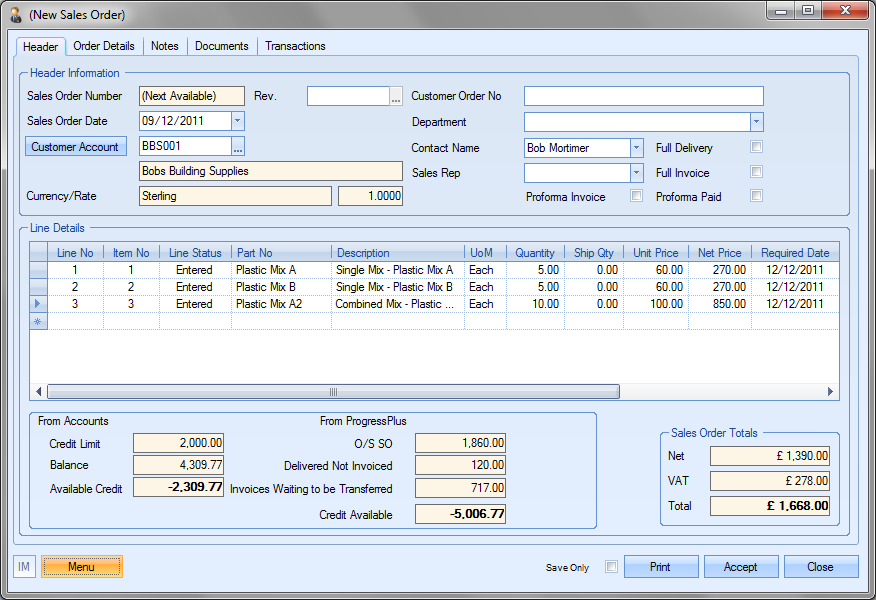Click the ellipsis button beside Rev. field

[x=396, y=97]
